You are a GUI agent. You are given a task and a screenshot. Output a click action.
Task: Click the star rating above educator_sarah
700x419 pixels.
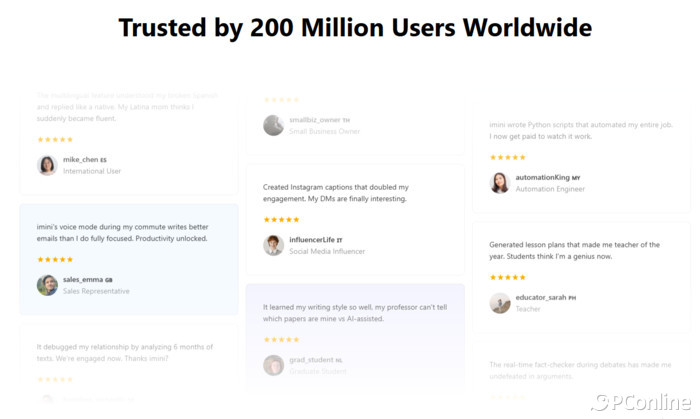(x=507, y=277)
